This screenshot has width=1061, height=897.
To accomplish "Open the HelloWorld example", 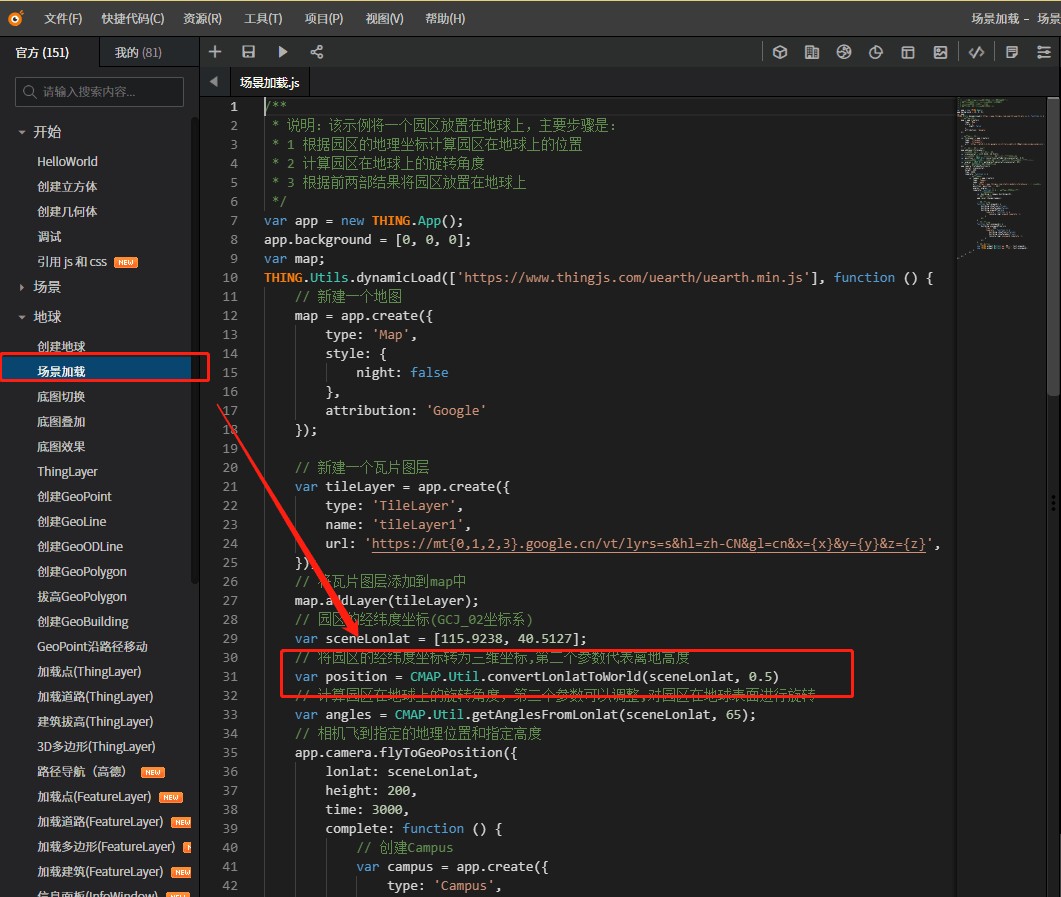I will point(68,161).
